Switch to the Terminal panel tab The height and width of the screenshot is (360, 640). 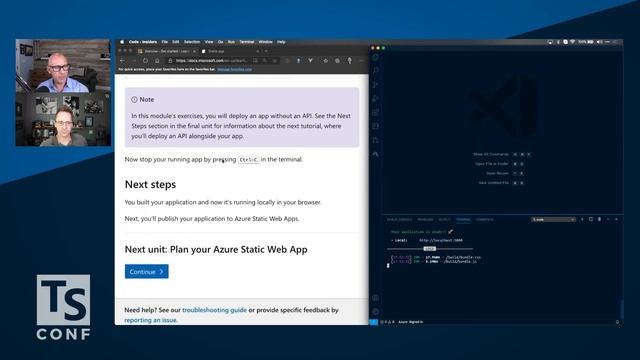(x=463, y=220)
